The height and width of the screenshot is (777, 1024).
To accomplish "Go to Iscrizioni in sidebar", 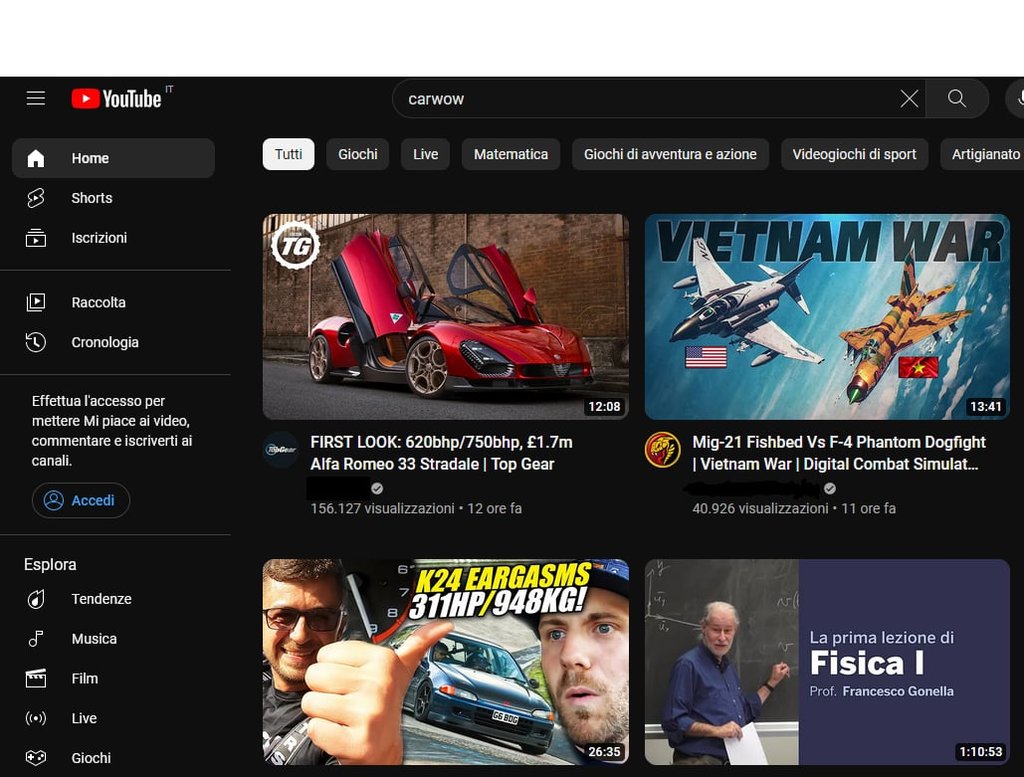I will coord(98,238).
